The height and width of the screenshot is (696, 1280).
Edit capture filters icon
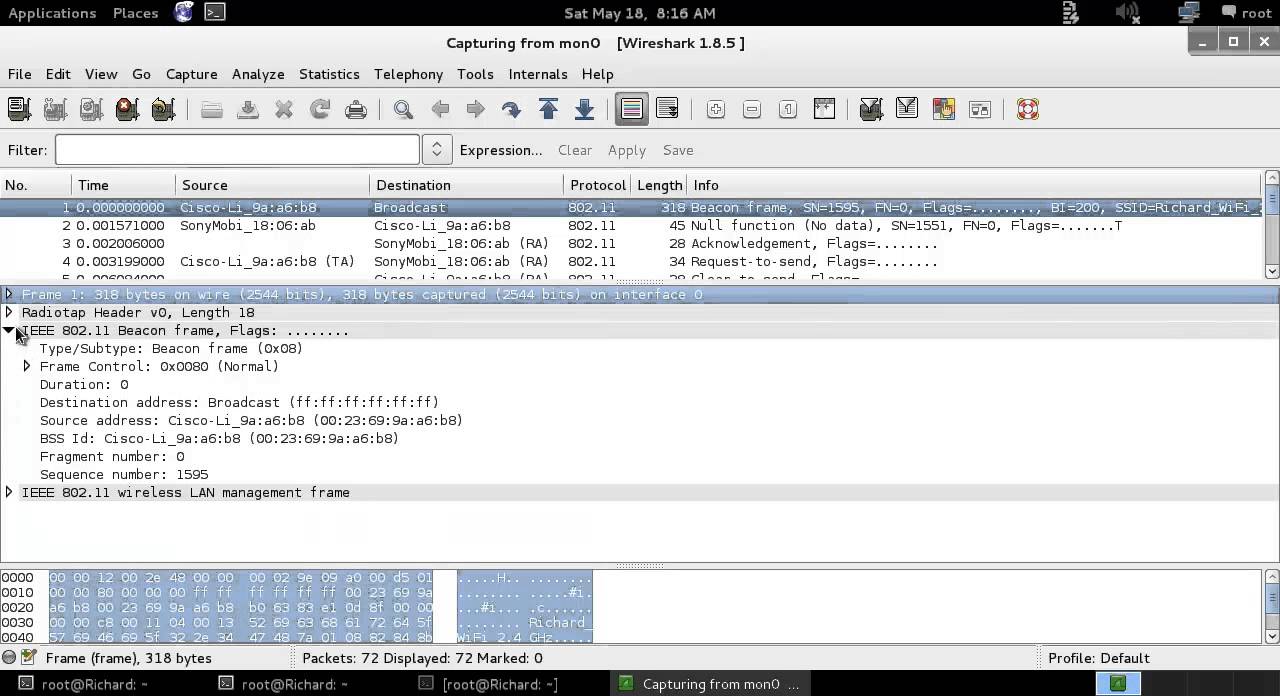click(871, 109)
